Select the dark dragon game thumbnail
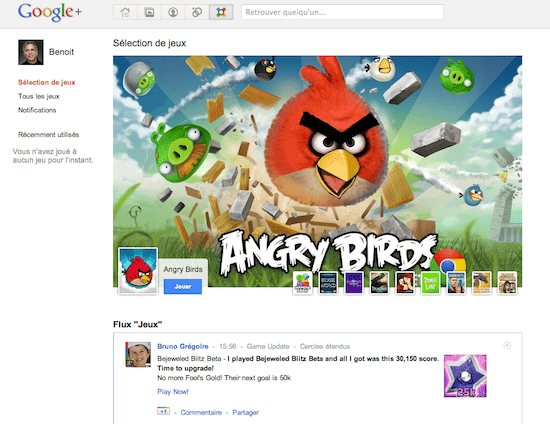This screenshot has width=550, height=424. pos(380,283)
